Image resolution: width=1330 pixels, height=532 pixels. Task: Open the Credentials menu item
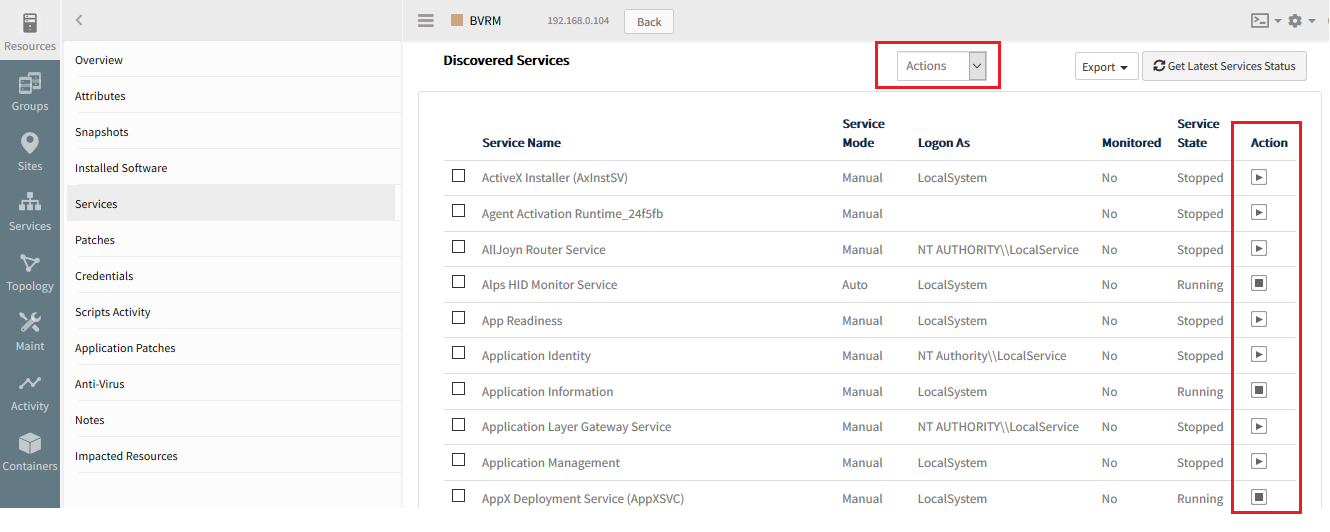click(104, 276)
